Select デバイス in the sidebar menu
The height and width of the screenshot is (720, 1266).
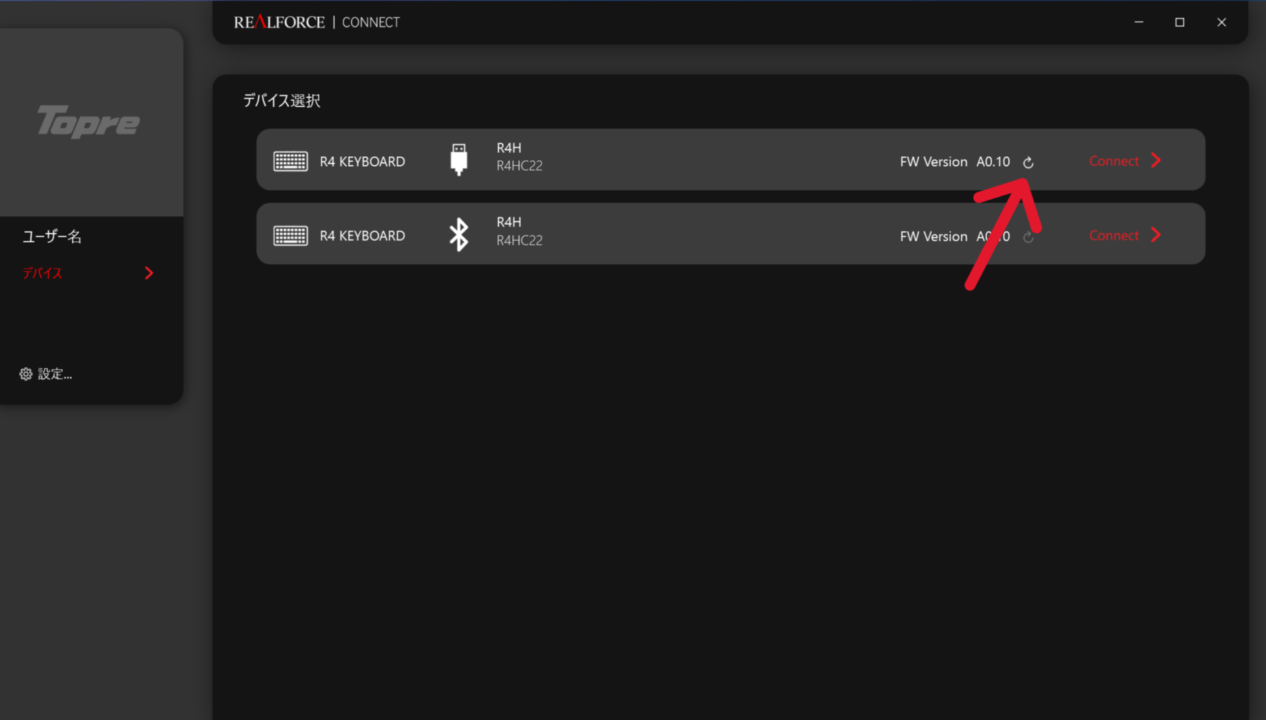(43, 273)
